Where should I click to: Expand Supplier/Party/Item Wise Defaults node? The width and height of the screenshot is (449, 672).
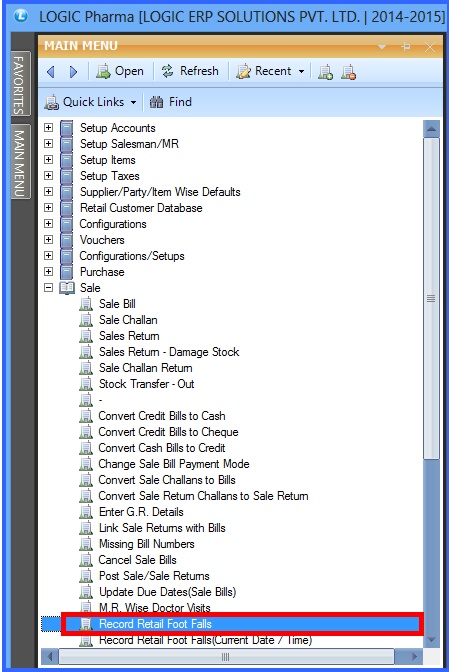(48, 192)
